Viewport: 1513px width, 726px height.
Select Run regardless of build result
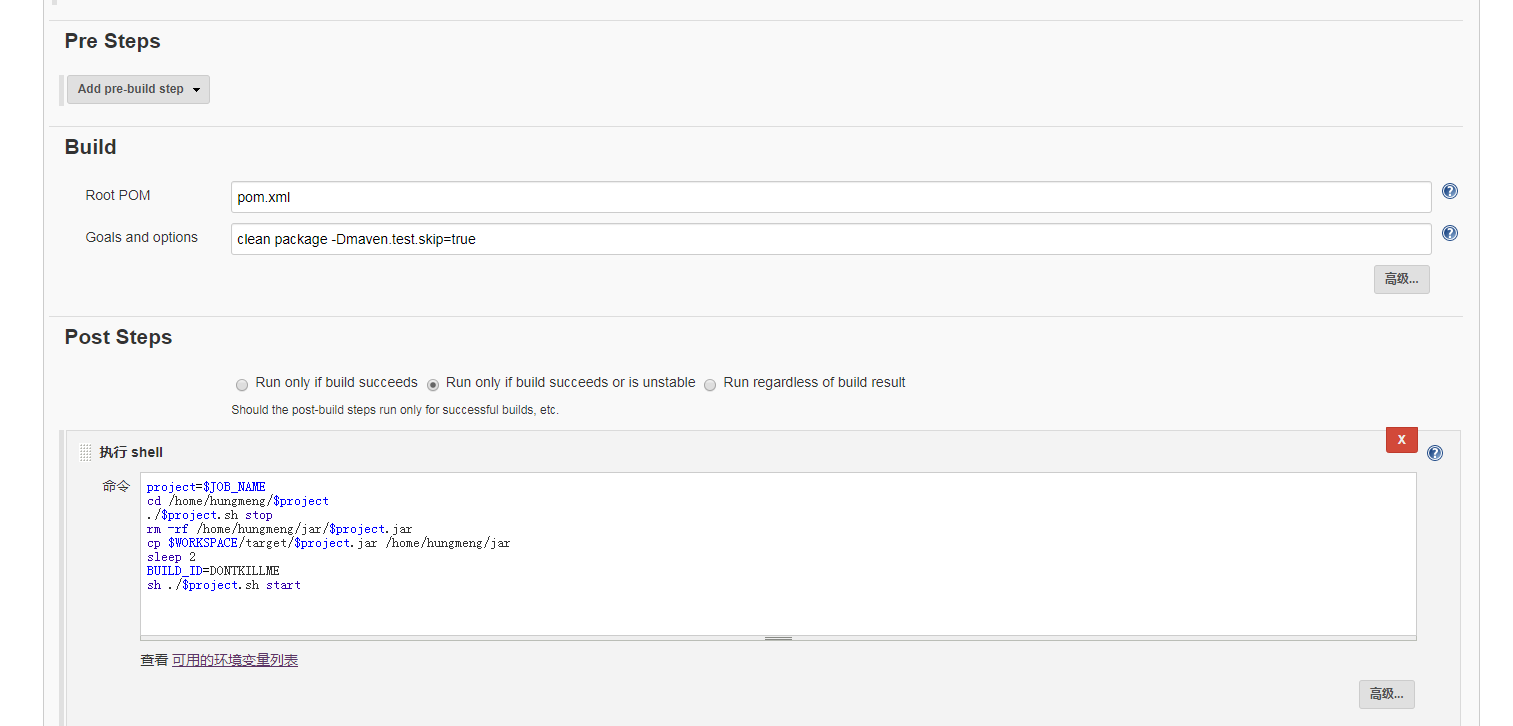(x=710, y=384)
